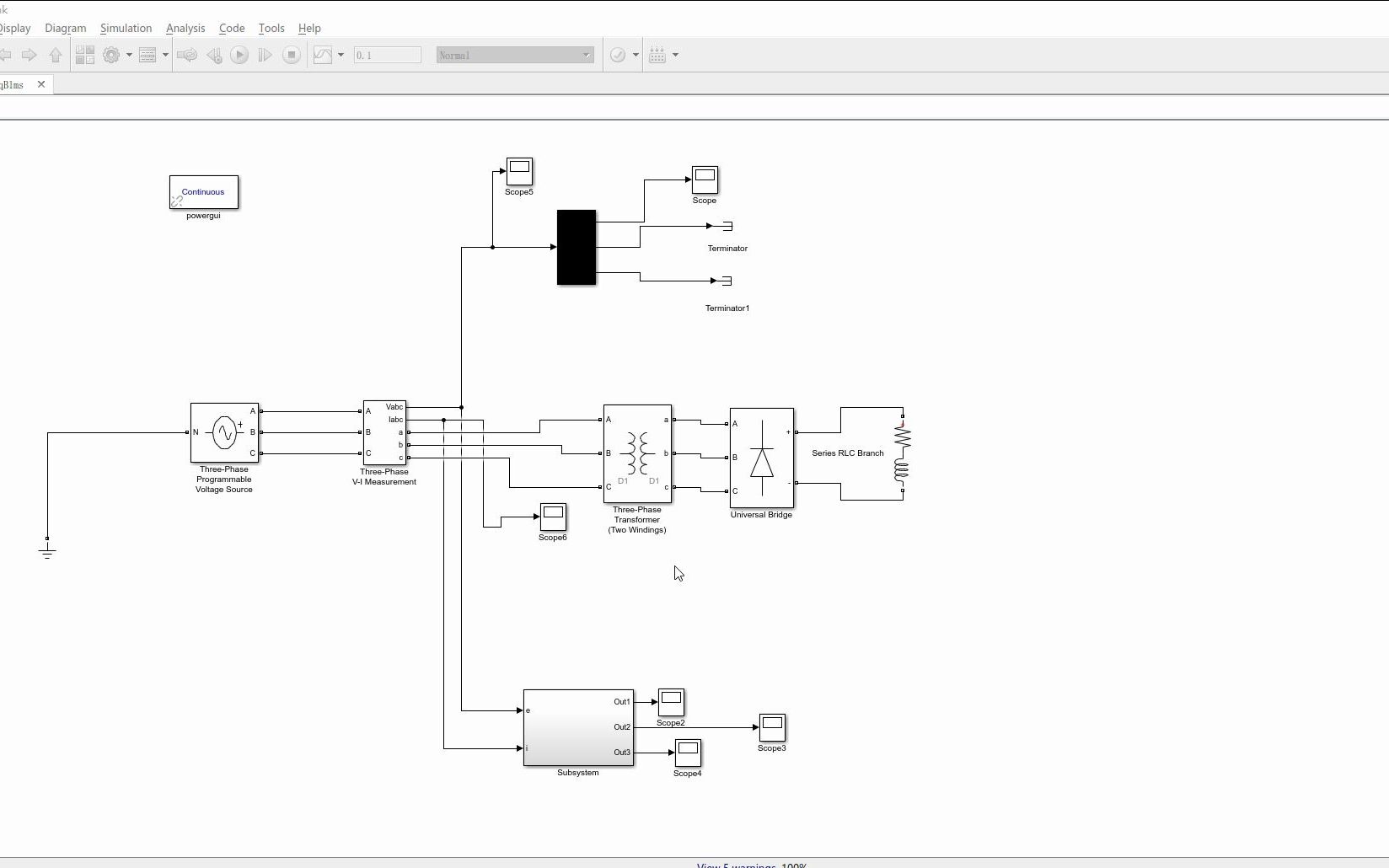The image size is (1389, 868).
Task: Click the 'Scope6' label text
Action: pos(553,538)
